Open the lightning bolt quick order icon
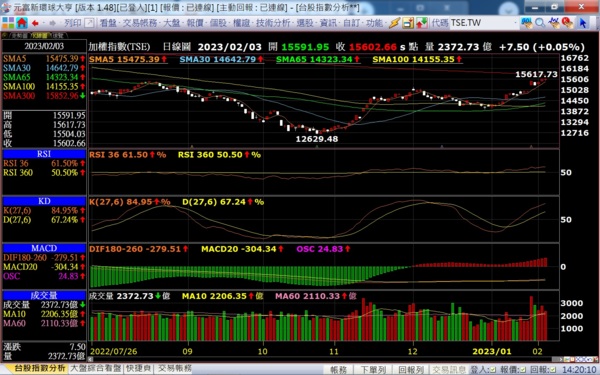Viewport: 600px width, 375px height. coord(395,23)
